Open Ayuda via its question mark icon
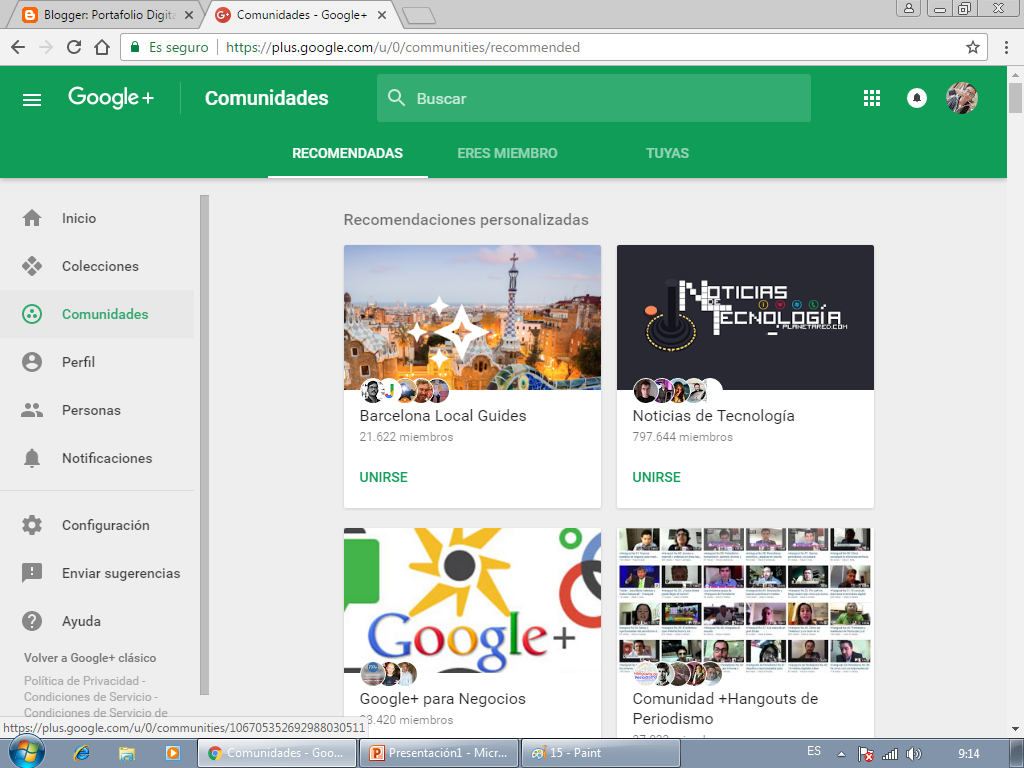The height and width of the screenshot is (768, 1024). click(x=30, y=621)
